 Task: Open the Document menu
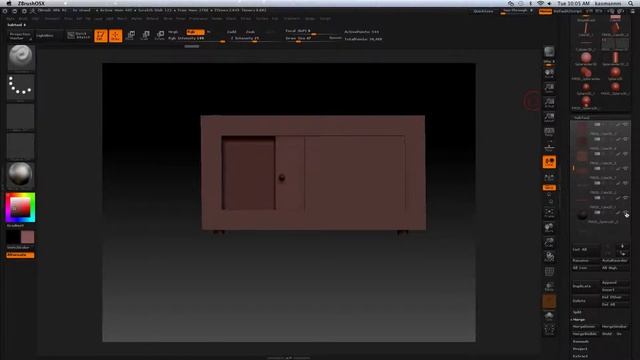pyautogui.click(x=52, y=18)
